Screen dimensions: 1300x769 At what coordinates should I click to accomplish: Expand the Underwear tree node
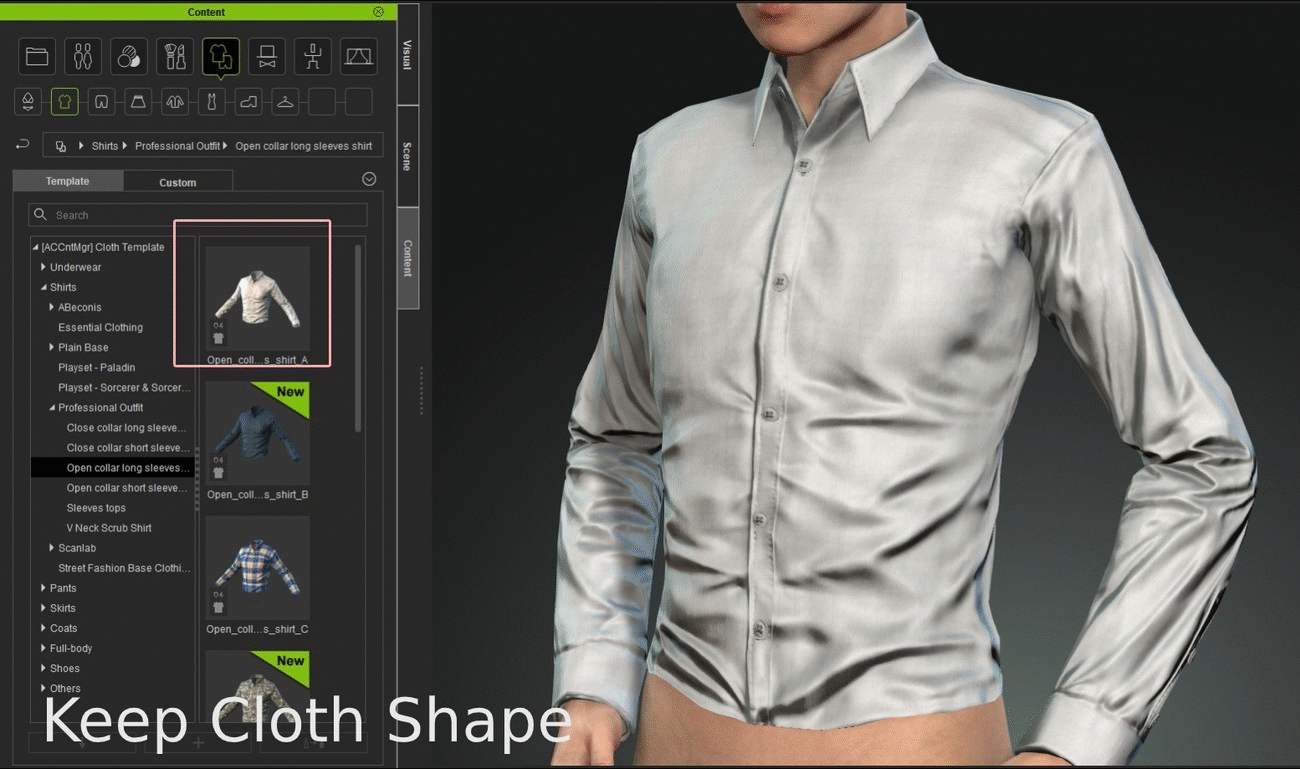tap(43, 267)
